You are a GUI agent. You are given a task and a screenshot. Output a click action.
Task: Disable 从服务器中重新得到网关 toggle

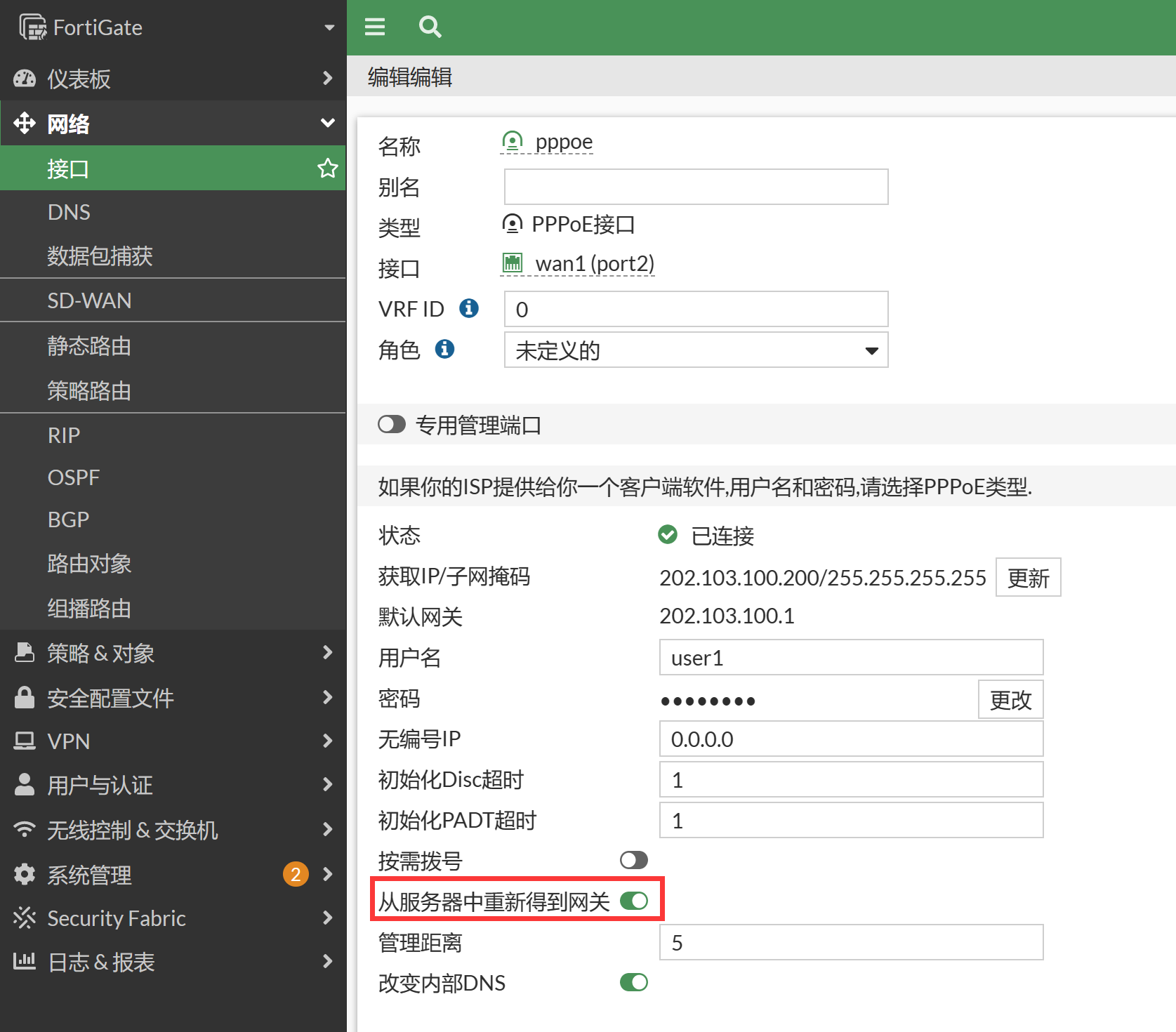(x=633, y=901)
